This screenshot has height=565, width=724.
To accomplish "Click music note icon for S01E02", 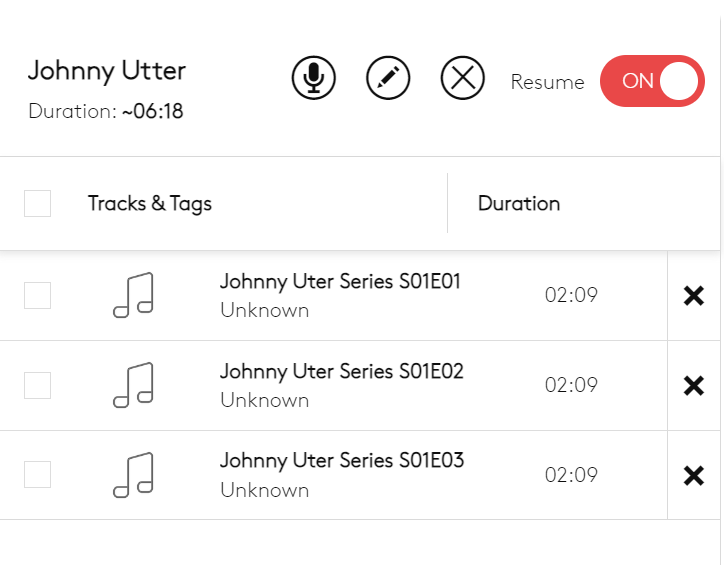I will point(134,386).
